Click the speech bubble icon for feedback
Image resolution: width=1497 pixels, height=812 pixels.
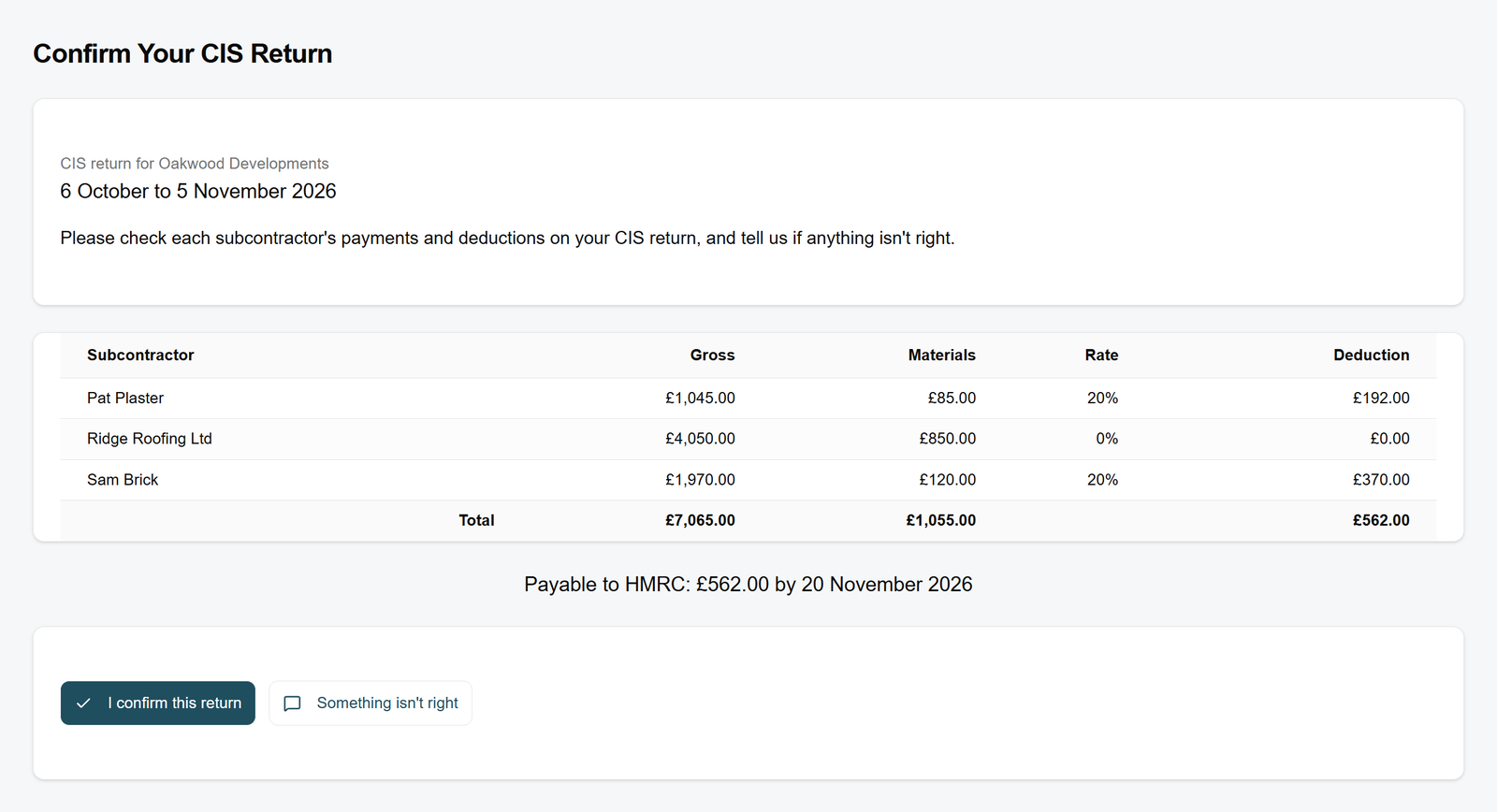tap(292, 703)
